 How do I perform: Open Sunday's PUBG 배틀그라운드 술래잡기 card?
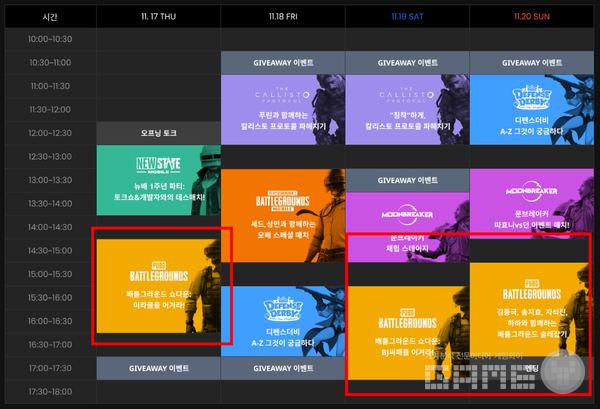pyautogui.click(x=532, y=309)
